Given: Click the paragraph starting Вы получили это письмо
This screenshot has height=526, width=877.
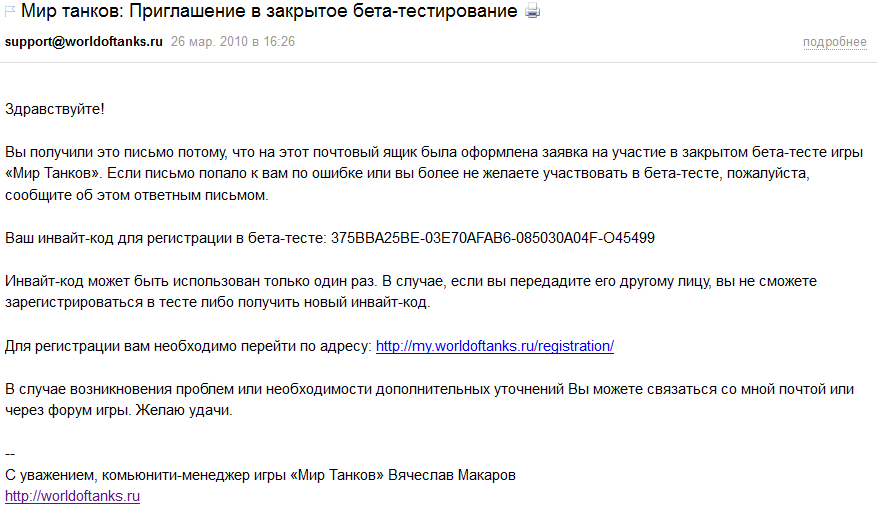Looking at the screenshot, I should point(434,173).
